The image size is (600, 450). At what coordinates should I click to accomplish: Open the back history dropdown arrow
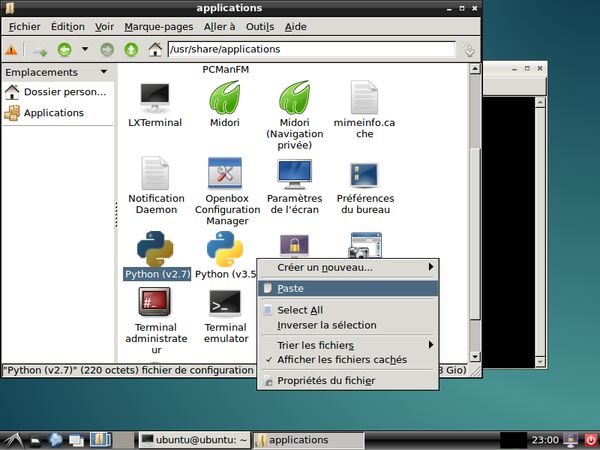coord(85,49)
